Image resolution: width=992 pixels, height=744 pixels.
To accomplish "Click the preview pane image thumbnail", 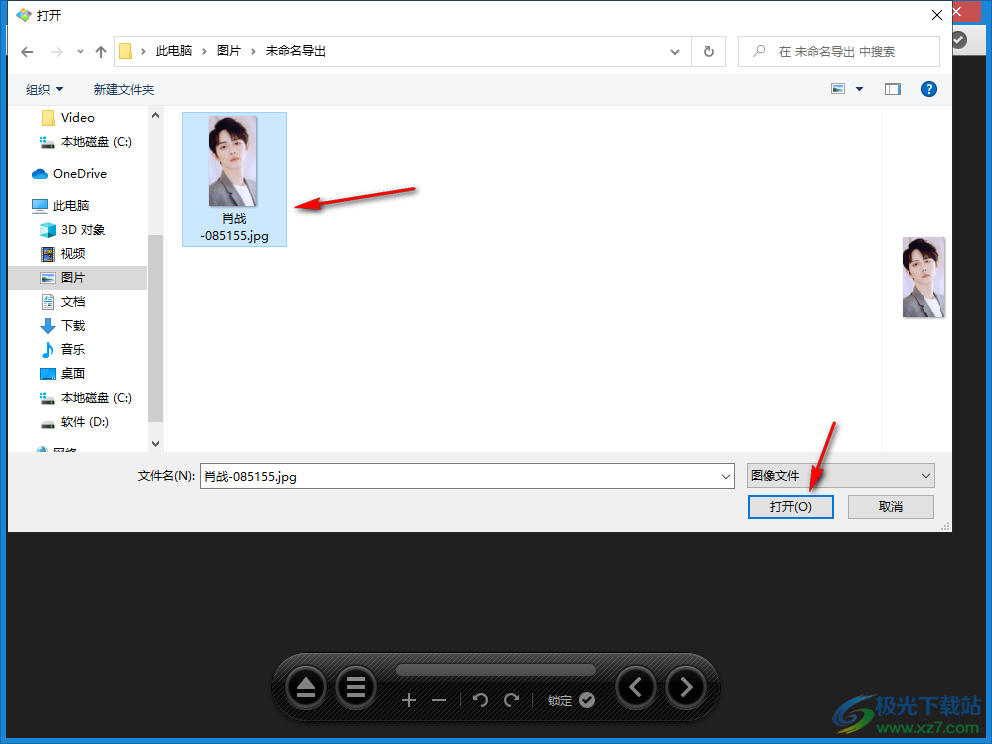I will click(x=923, y=277).
